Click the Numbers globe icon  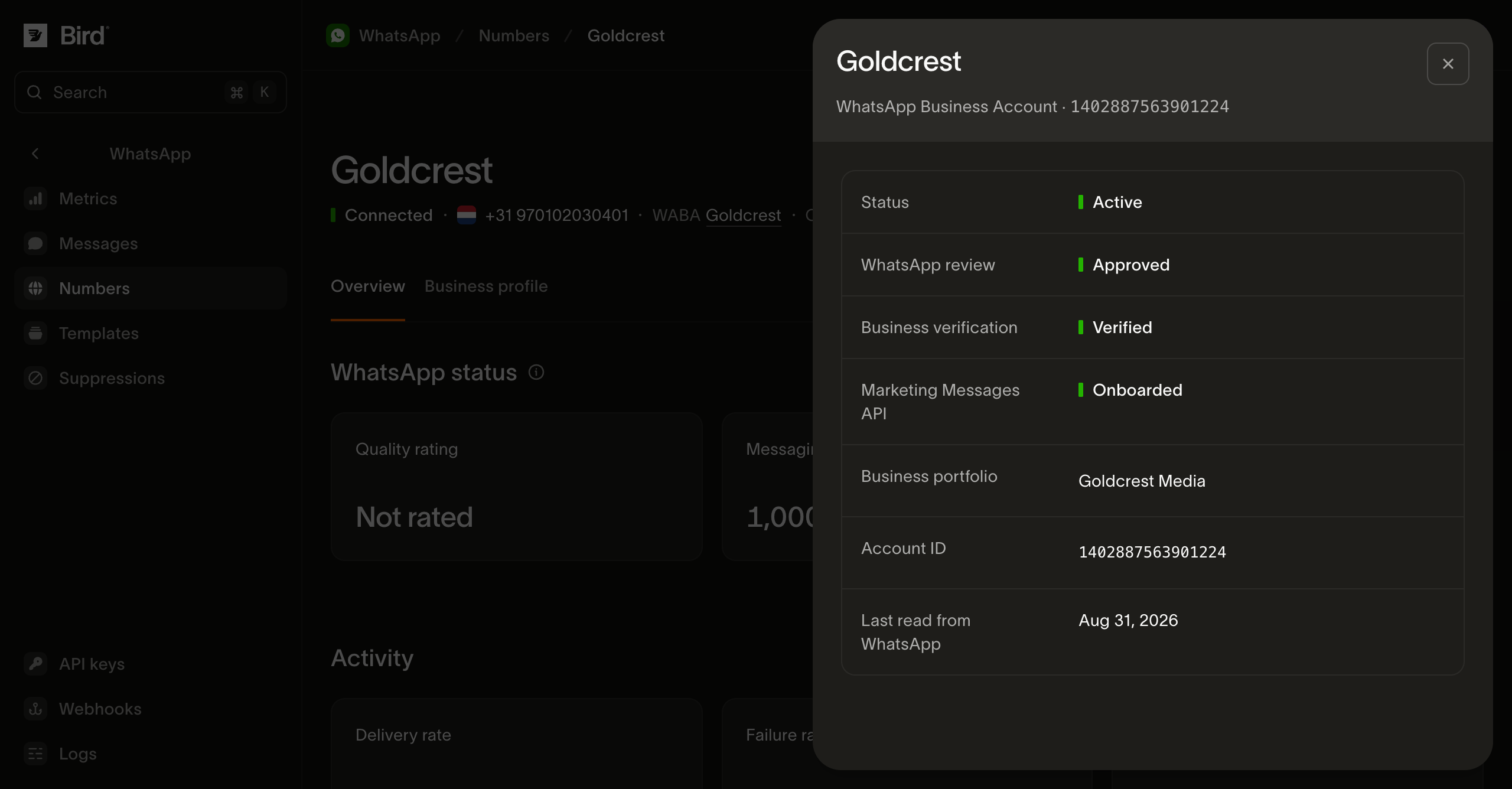pyautogui.click(x=35, y=288)
